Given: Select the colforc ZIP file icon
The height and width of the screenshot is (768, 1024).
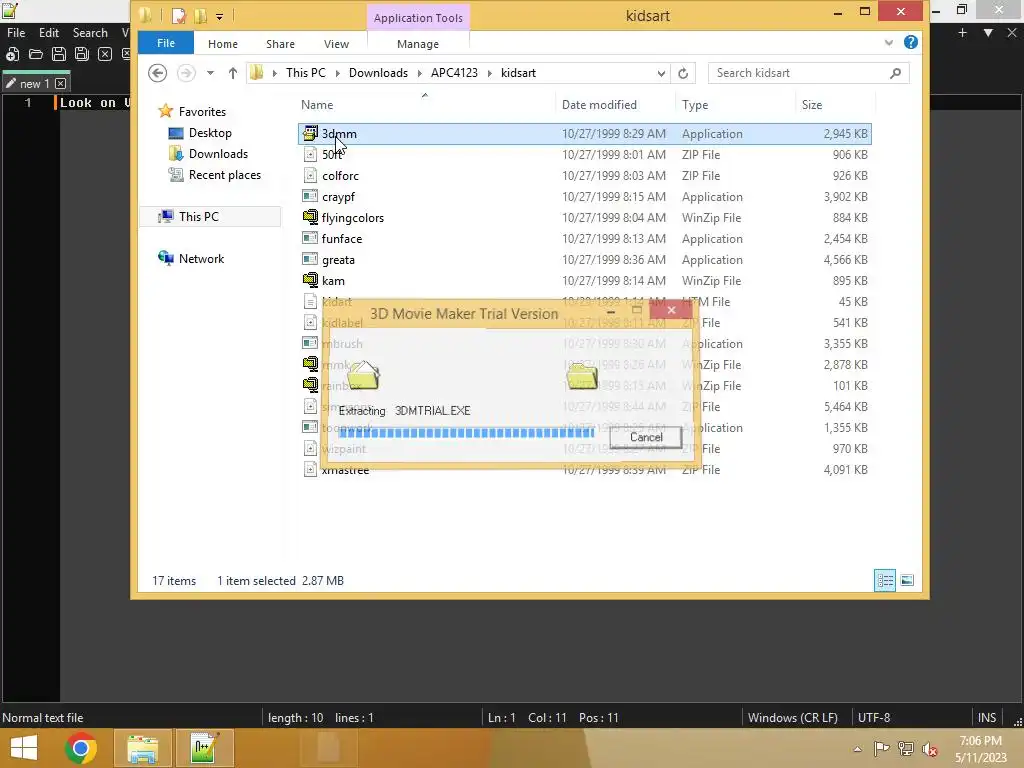Looking at the screenshot, I should [310, 176].
